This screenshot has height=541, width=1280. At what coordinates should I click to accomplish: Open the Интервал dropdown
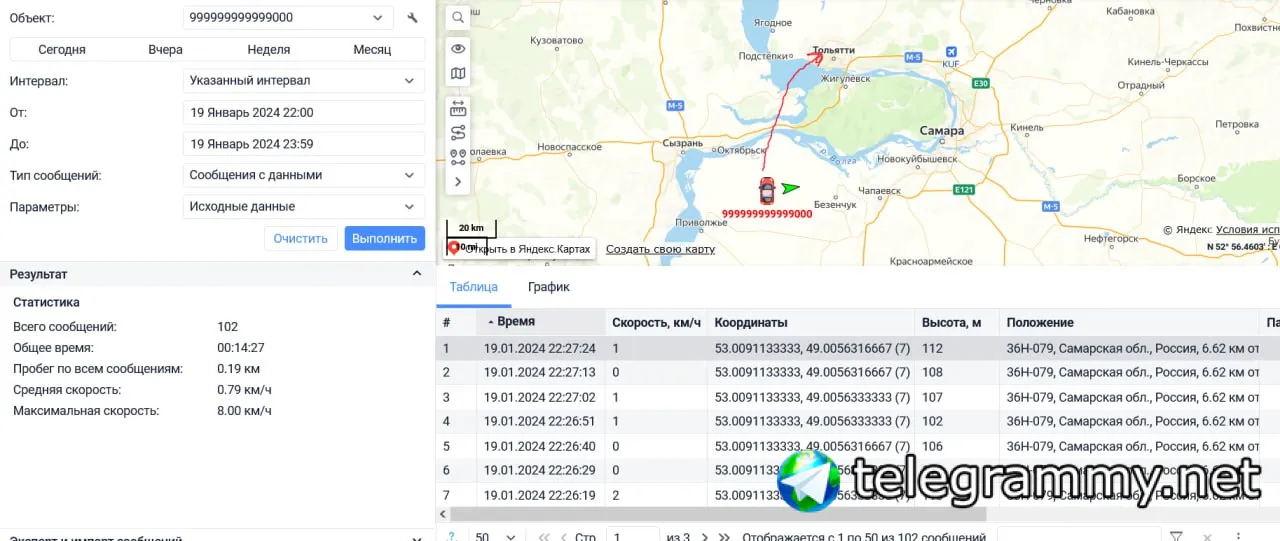click(304, 81)
